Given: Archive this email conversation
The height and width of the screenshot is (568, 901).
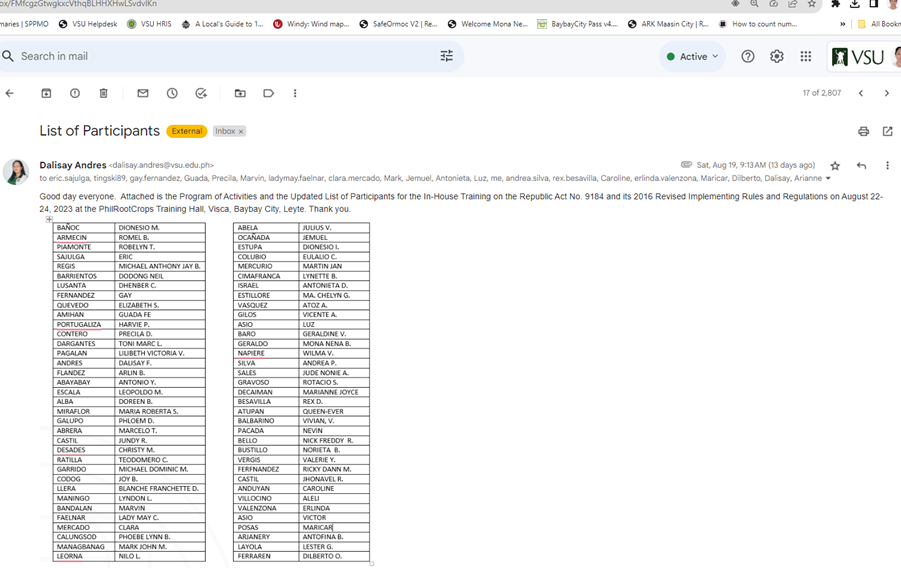Looking at the screenshot, I should click(46, 93).
